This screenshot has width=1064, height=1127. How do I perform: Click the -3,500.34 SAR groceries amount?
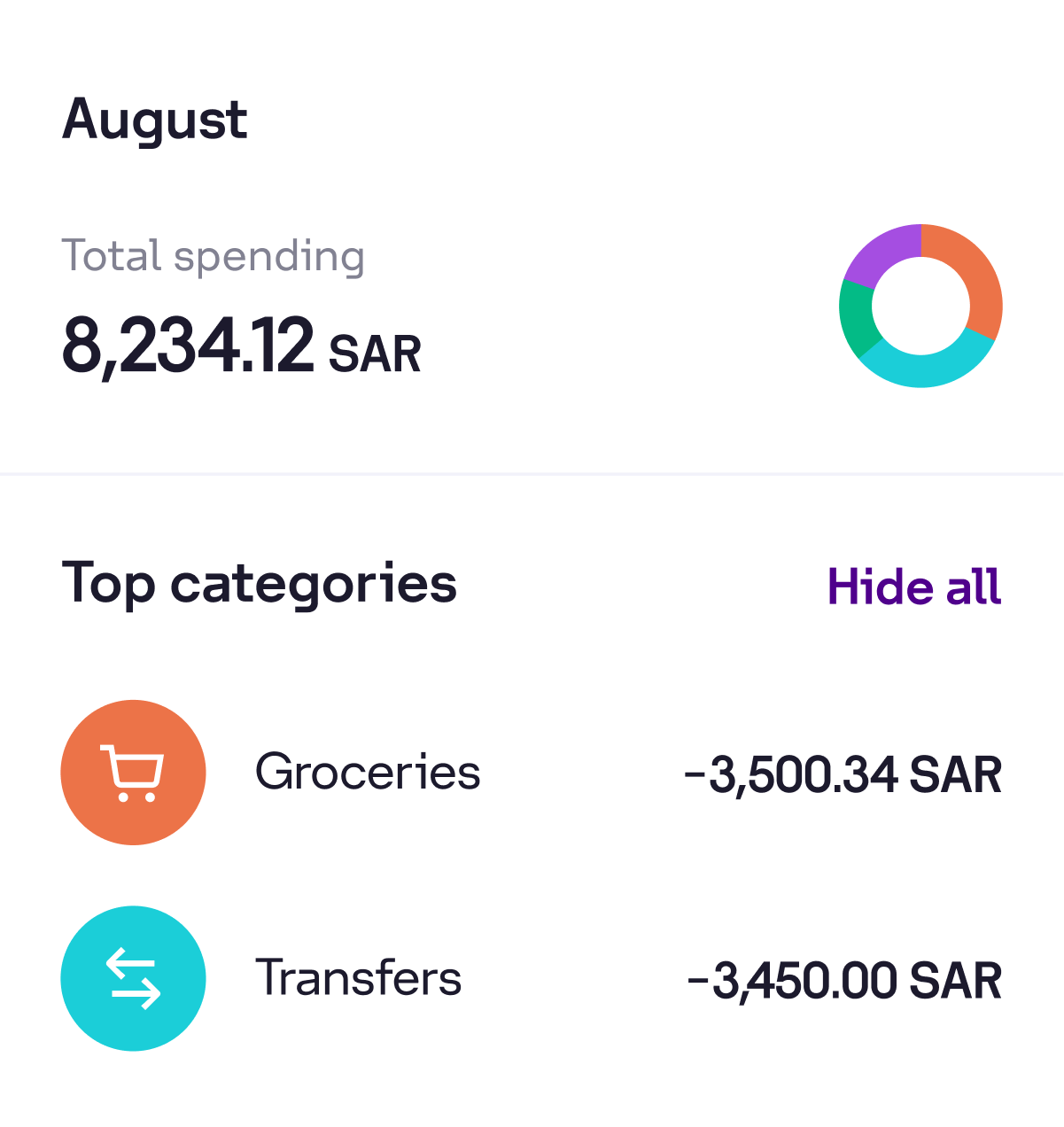pos(843,775)
